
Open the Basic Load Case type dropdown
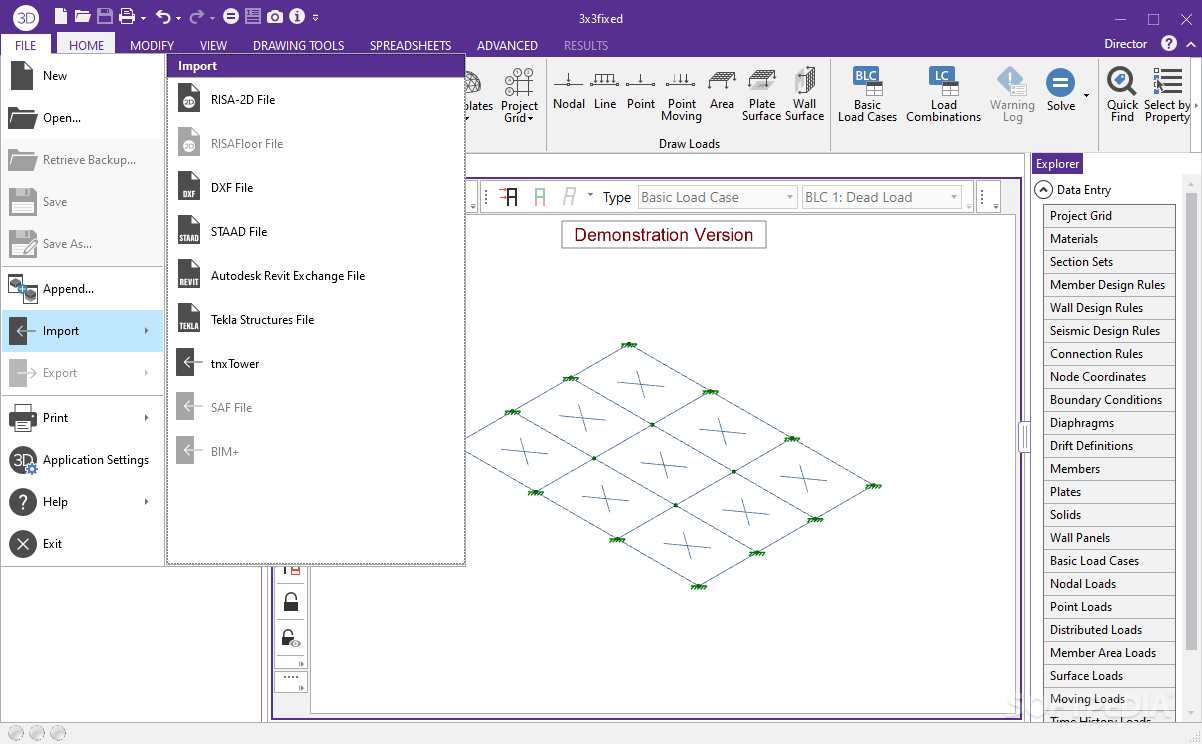(x=717, y=197)
